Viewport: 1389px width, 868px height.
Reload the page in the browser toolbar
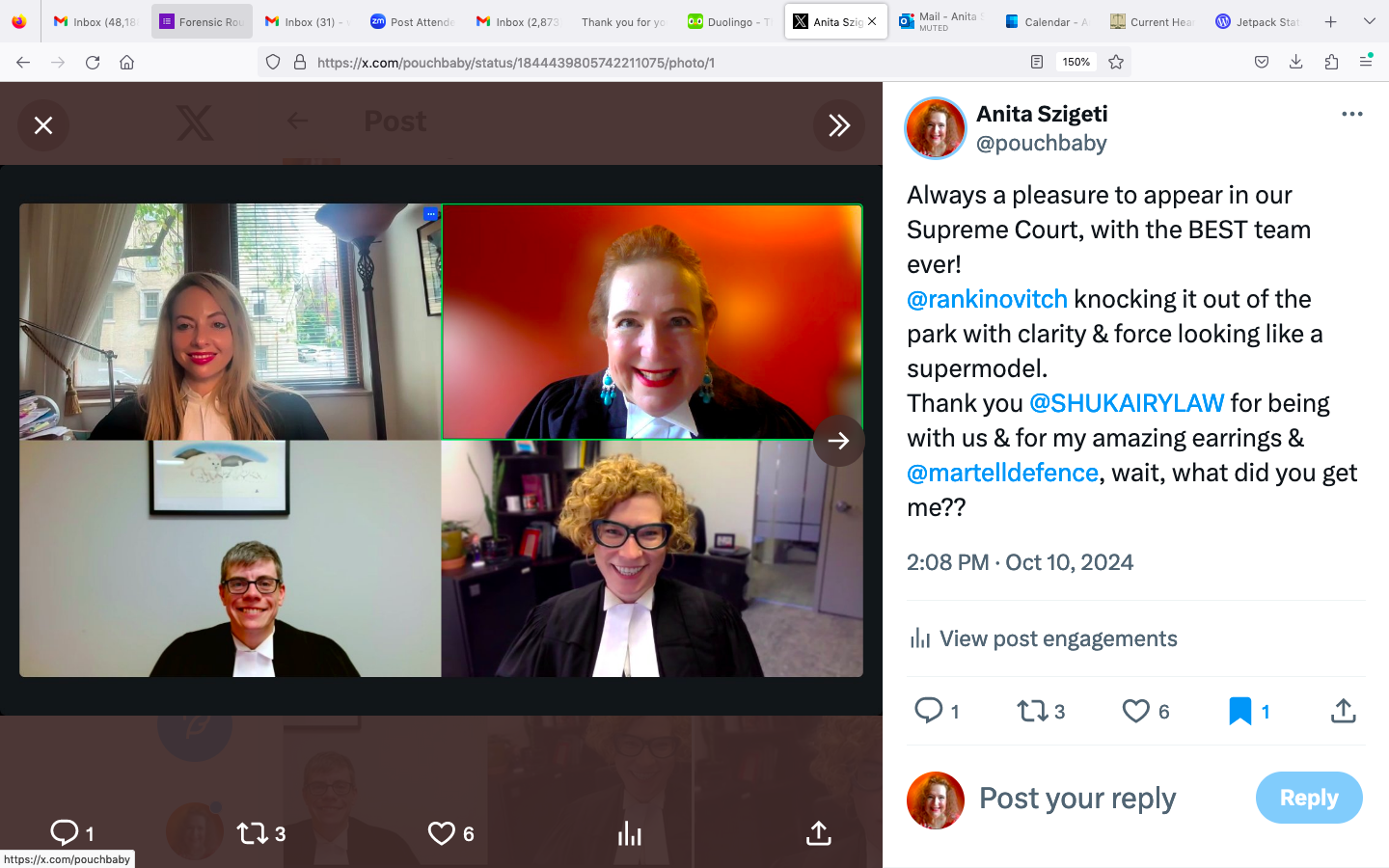[x=93, y=62]
